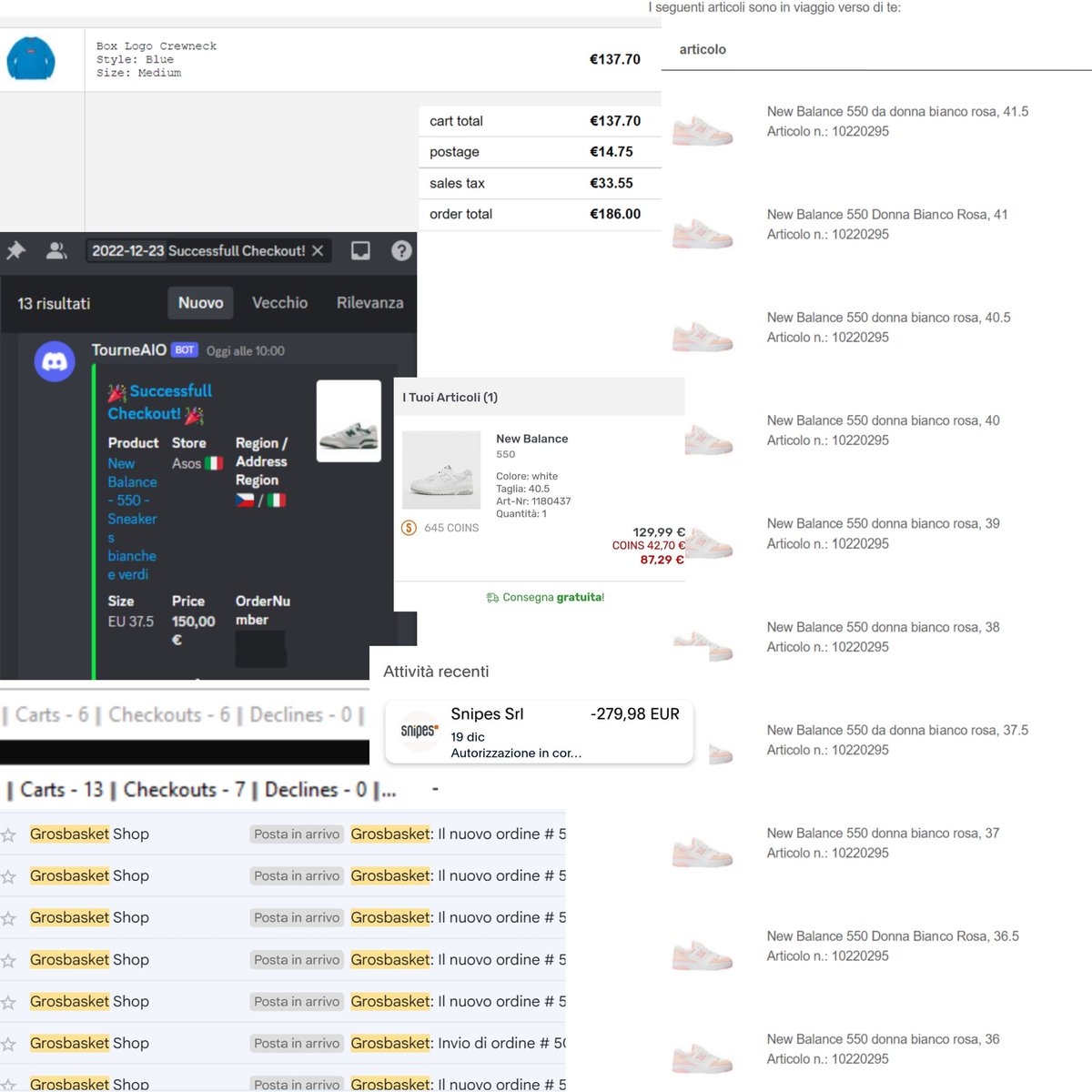This screenshot has height=1092, width=1092.
Task: Open the Snipes Srl recent activity entry
Action: (539, 732)
